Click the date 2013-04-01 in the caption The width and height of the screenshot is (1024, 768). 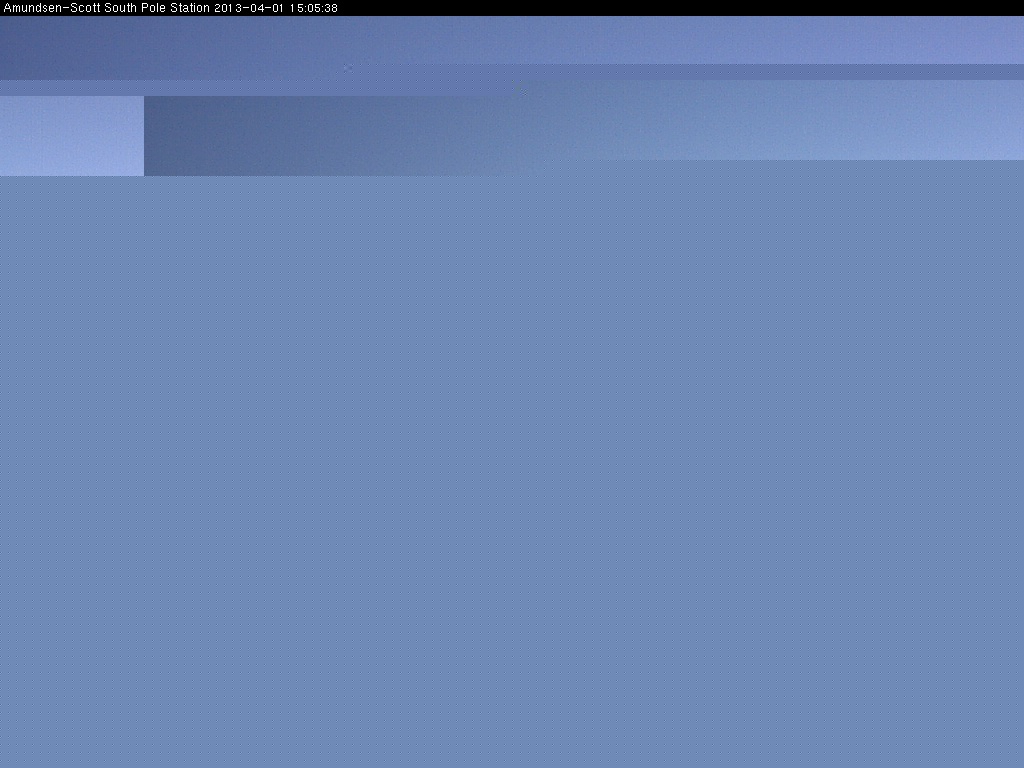pos(242,8)
